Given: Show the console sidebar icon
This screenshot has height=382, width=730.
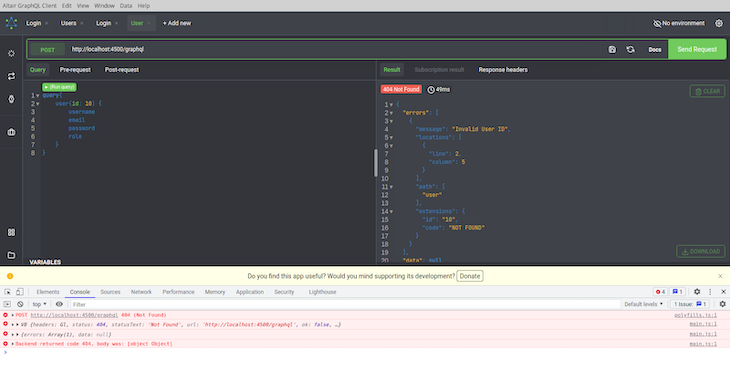Looking at the screenshot, I should coord(7,304).
